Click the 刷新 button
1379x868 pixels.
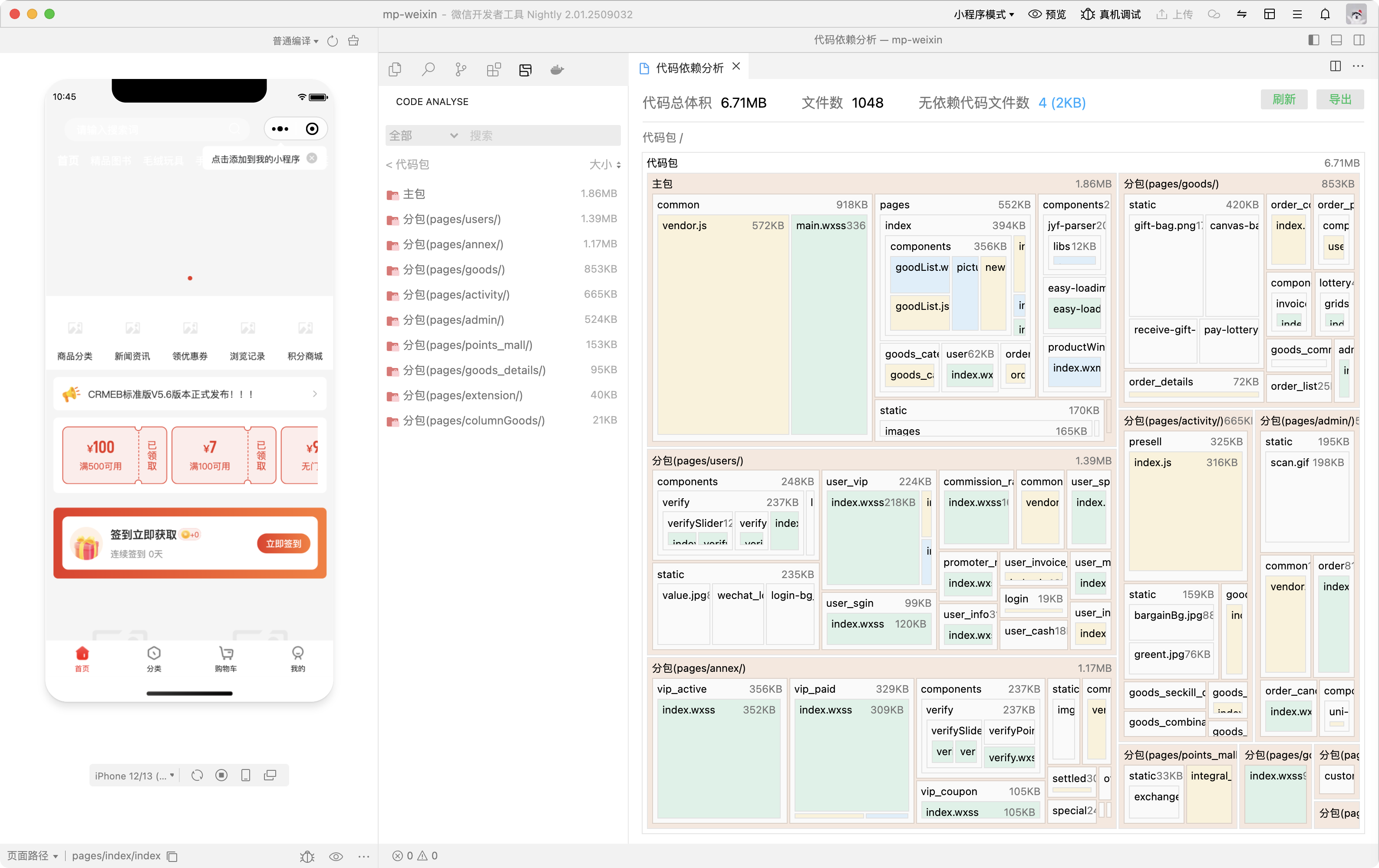coord(1283,100)
